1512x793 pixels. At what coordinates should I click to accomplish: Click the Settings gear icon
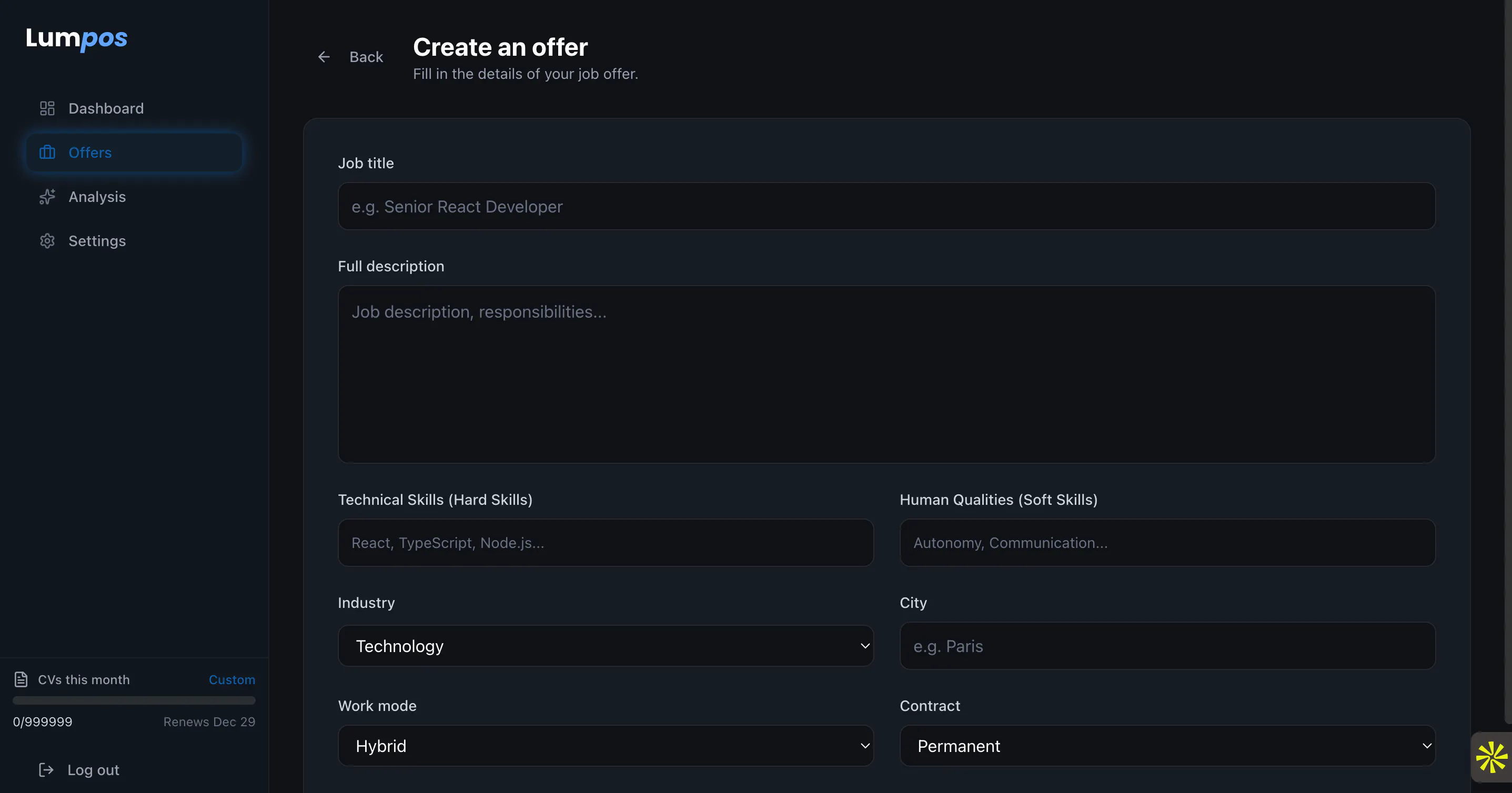47,241
